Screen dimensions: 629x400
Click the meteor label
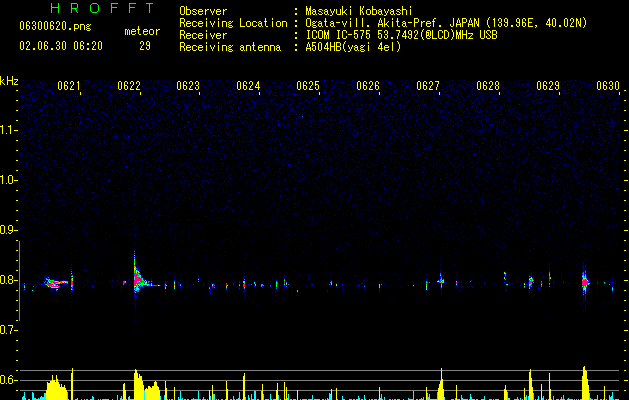(x=142, y=31)
